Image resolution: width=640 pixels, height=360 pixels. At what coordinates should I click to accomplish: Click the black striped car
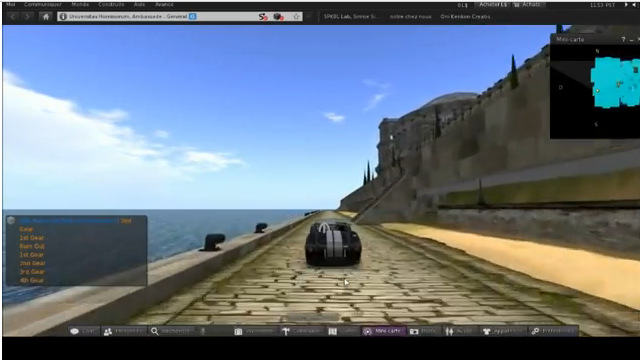[x=333, y=244]
